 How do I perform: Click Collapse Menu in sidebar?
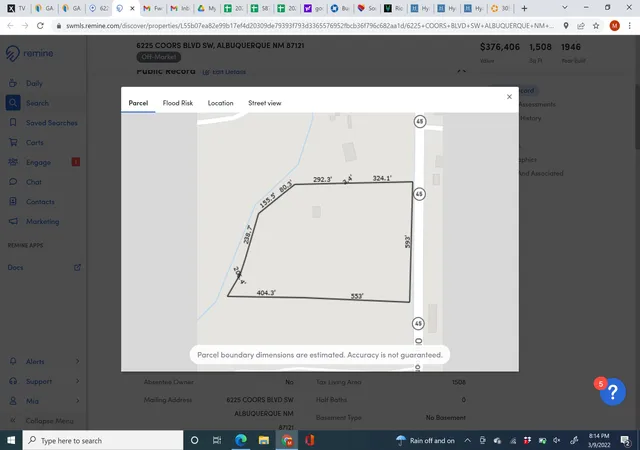pos(49,421)
